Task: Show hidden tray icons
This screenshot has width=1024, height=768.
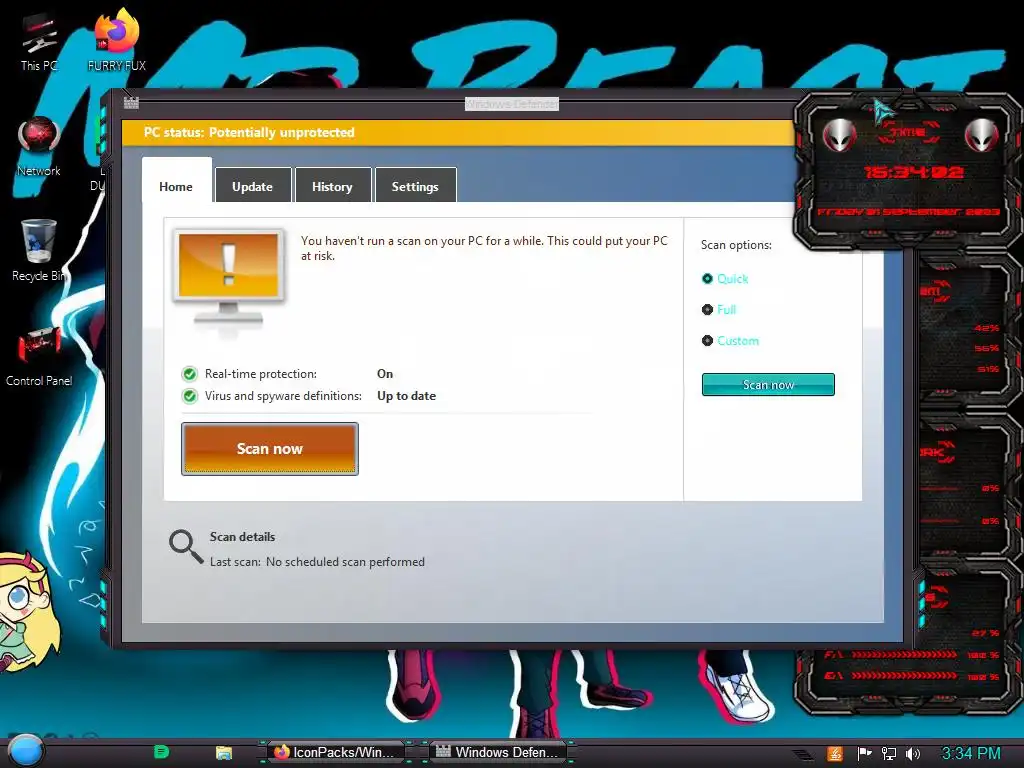Action: coord(803,754)
